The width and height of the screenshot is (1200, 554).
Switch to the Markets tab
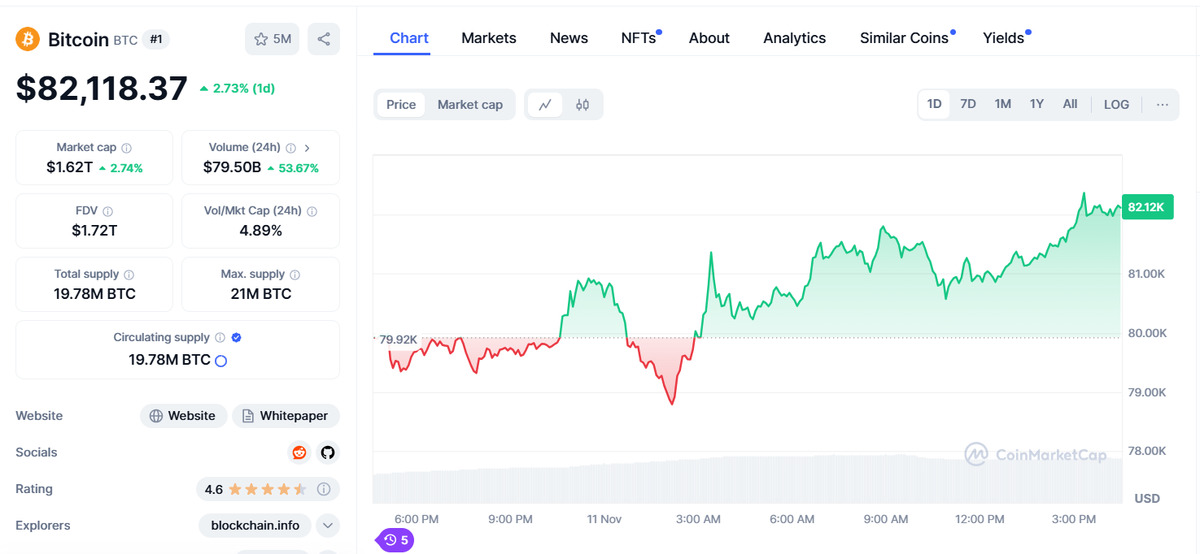coord(489,38)
